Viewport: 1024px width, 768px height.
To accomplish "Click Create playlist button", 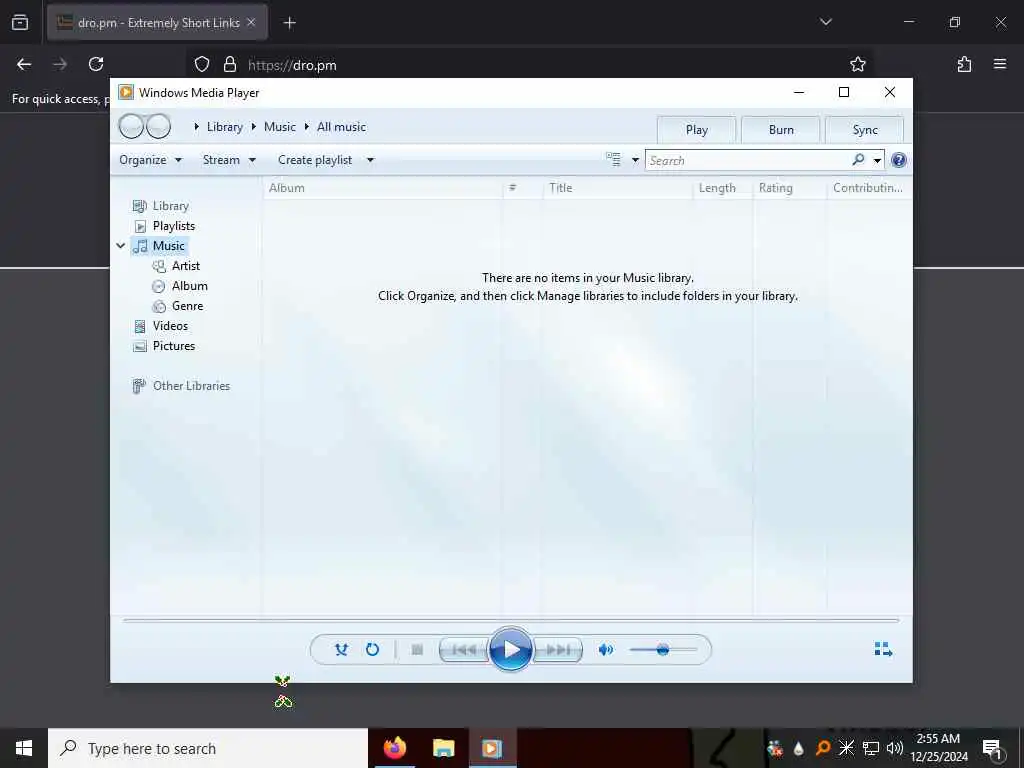I will (x=315, y=160).
